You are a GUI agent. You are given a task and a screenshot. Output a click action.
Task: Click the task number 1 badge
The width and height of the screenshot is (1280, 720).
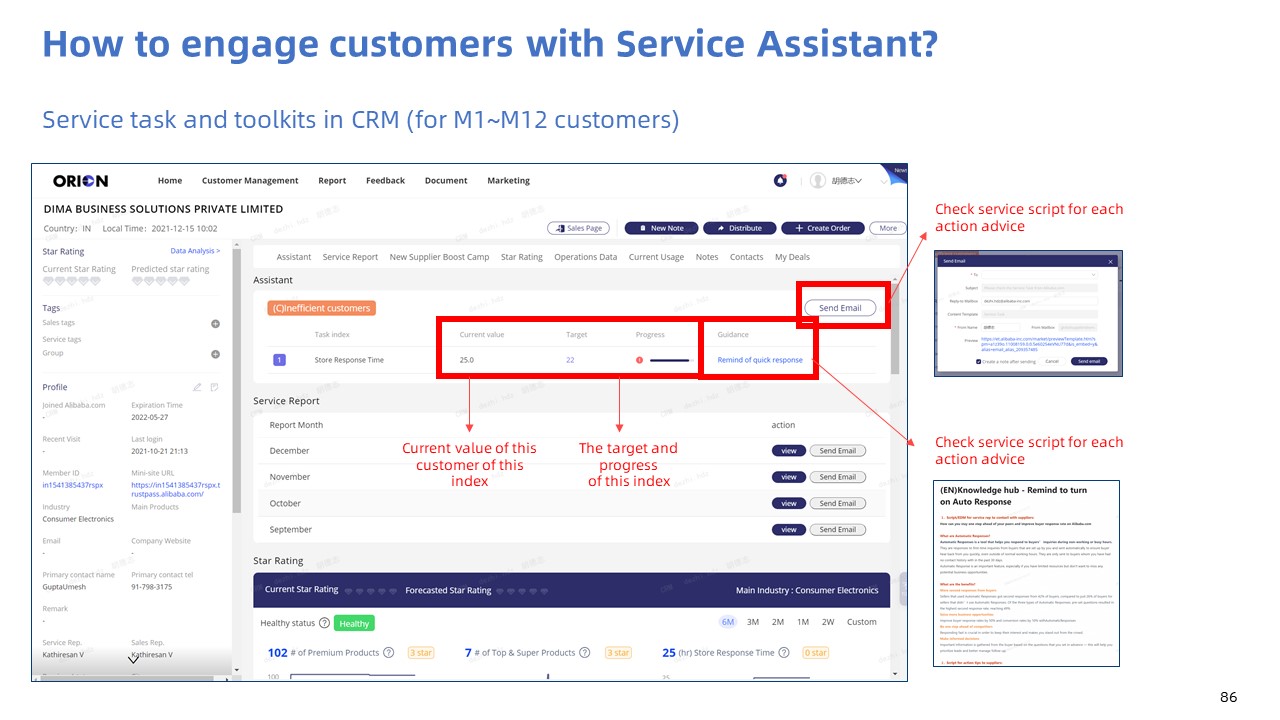coord(279,360)
